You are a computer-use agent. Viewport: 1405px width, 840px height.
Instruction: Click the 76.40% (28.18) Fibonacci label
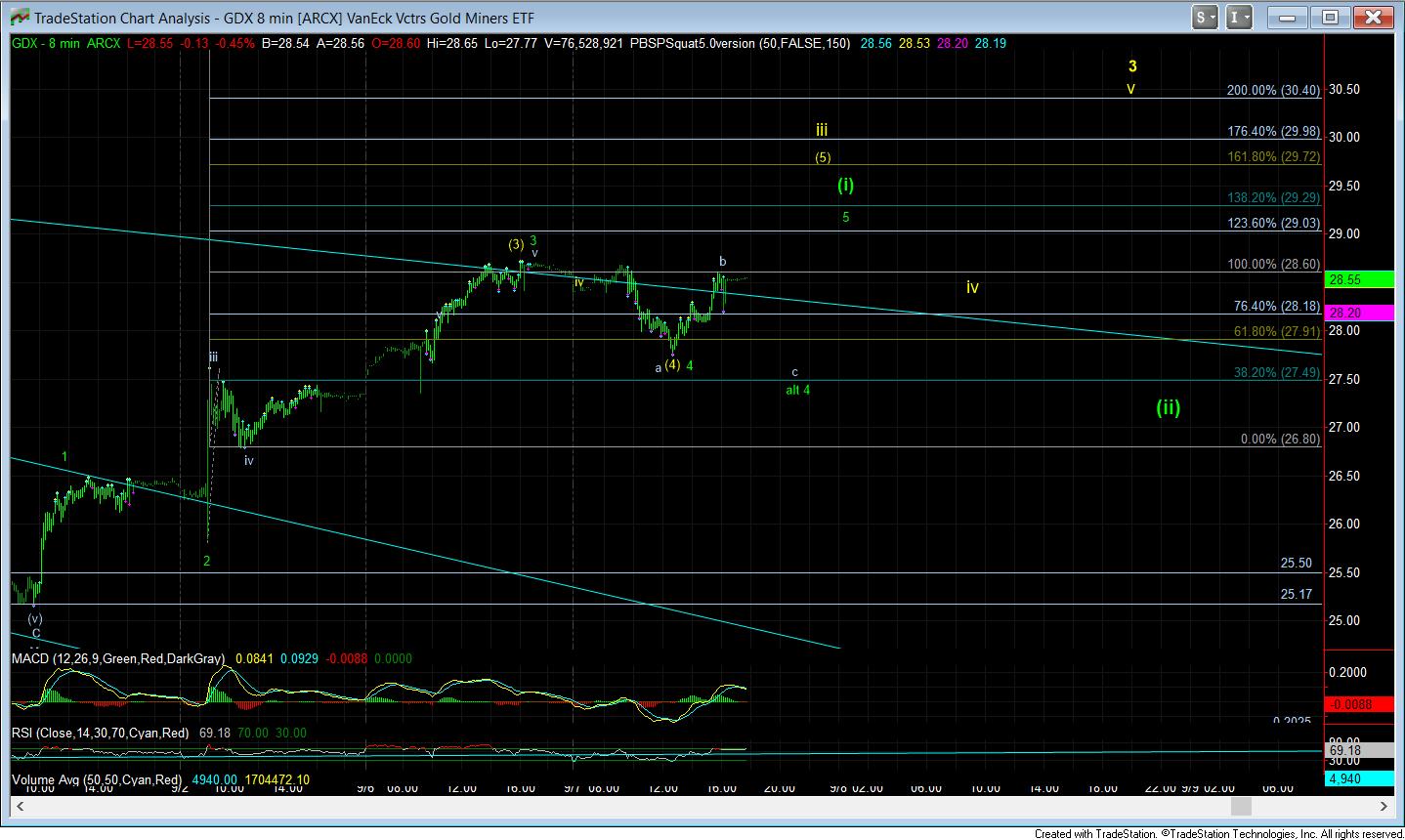[x=1277, y=306]
